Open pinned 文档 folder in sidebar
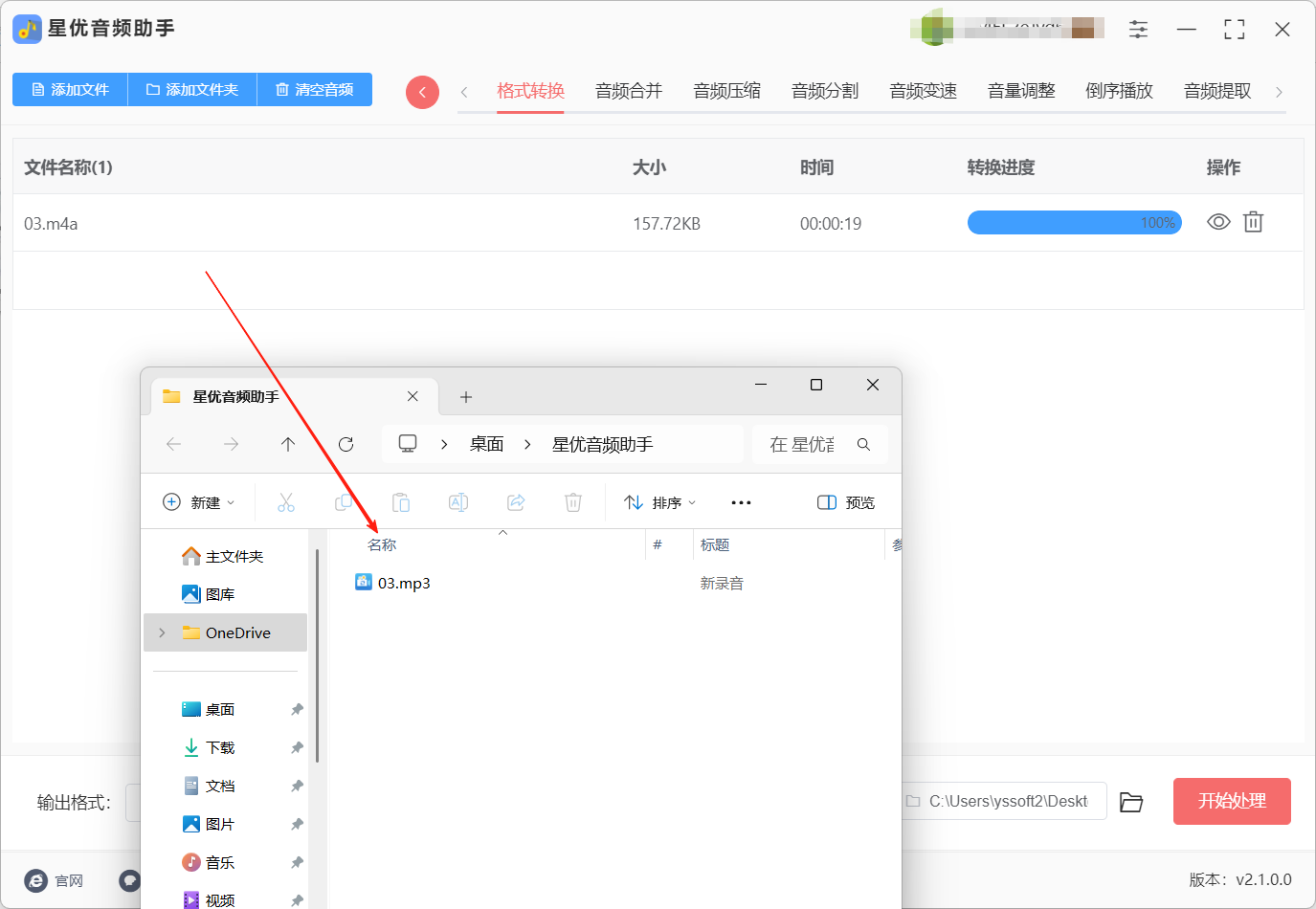1316x909 pixels. point(209,786)
